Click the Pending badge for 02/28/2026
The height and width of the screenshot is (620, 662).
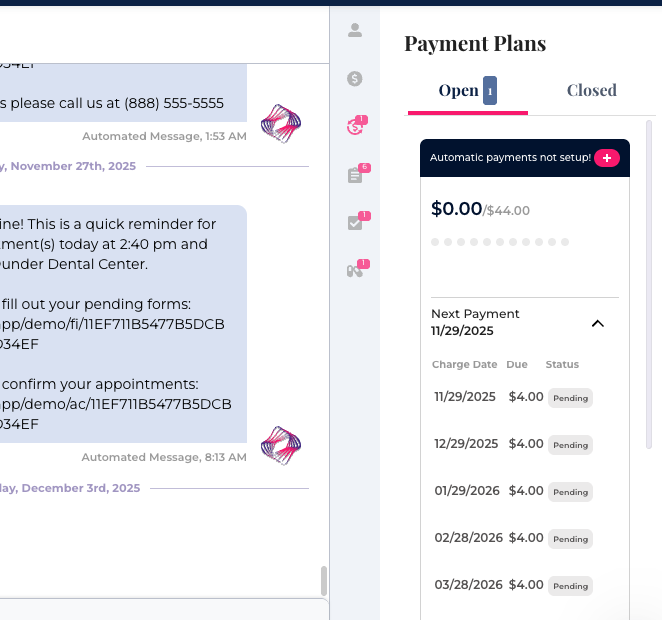(570, 539)
